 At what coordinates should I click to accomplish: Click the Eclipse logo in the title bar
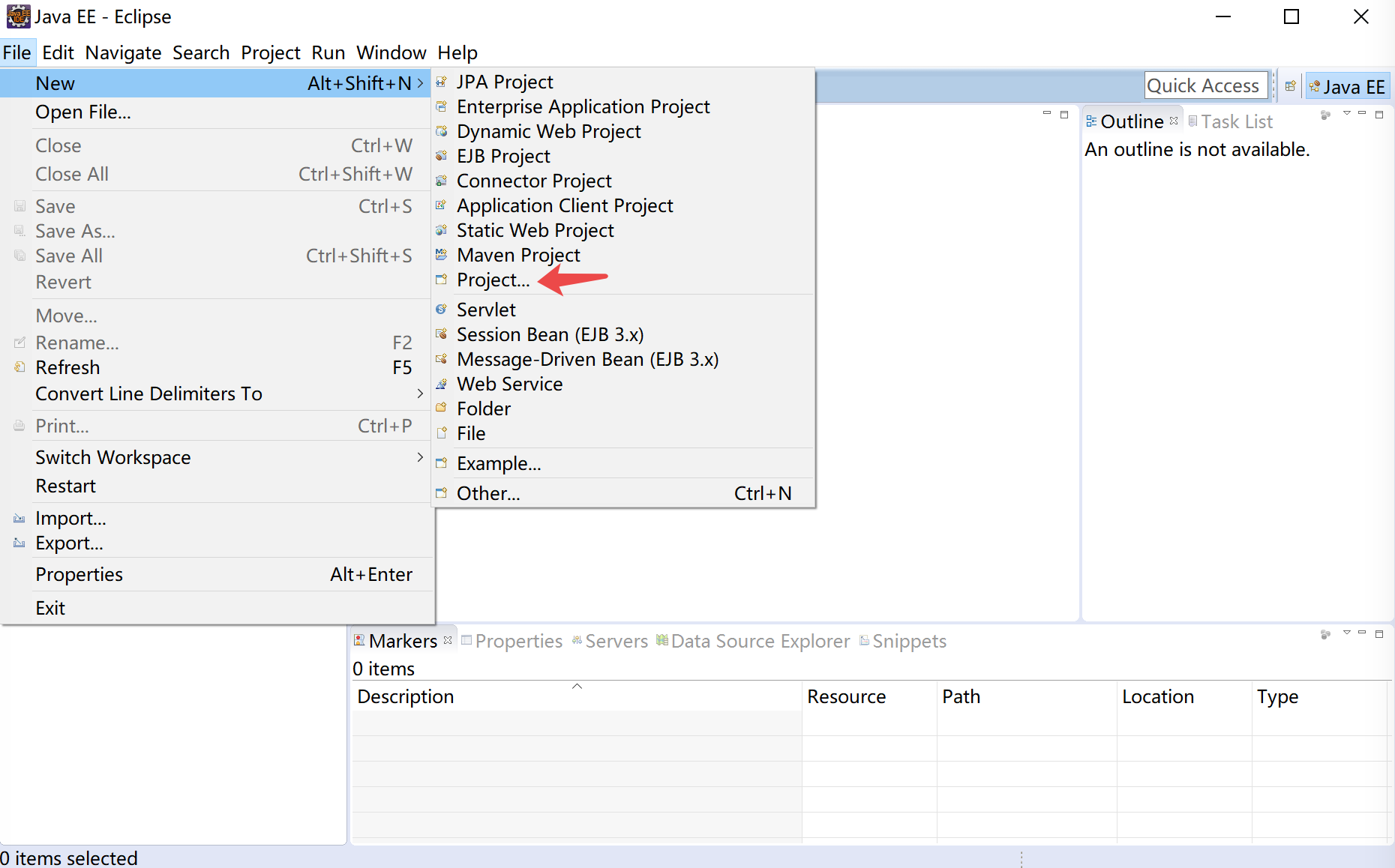pos(18,16)
